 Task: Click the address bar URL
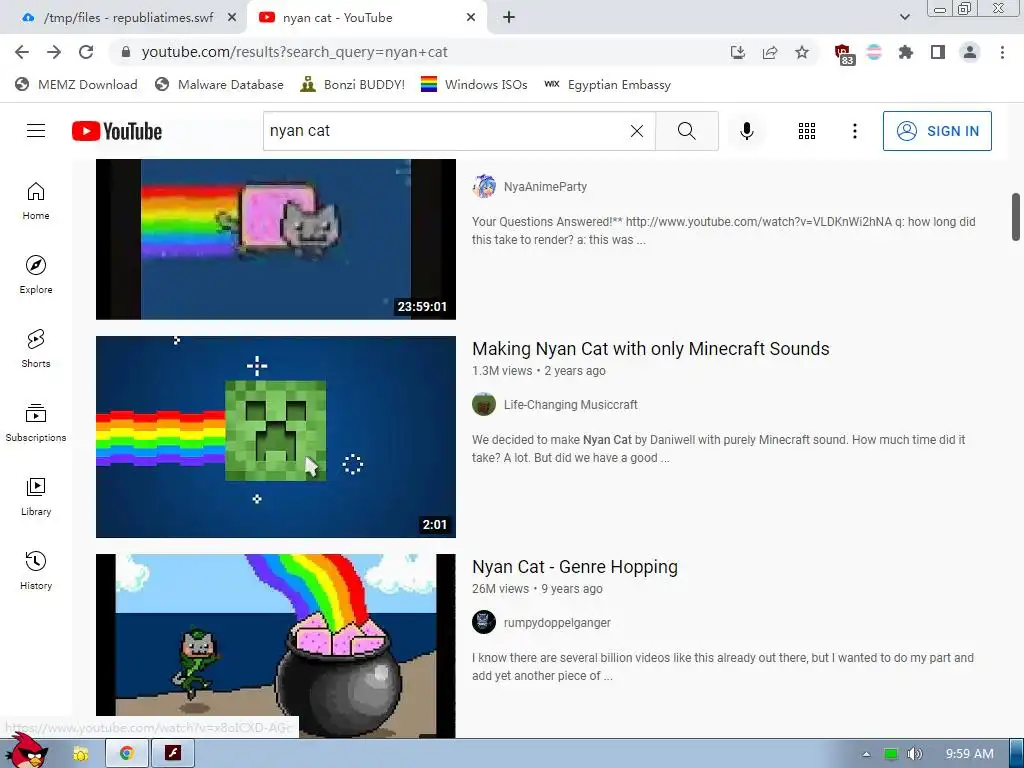pos(295,52)
